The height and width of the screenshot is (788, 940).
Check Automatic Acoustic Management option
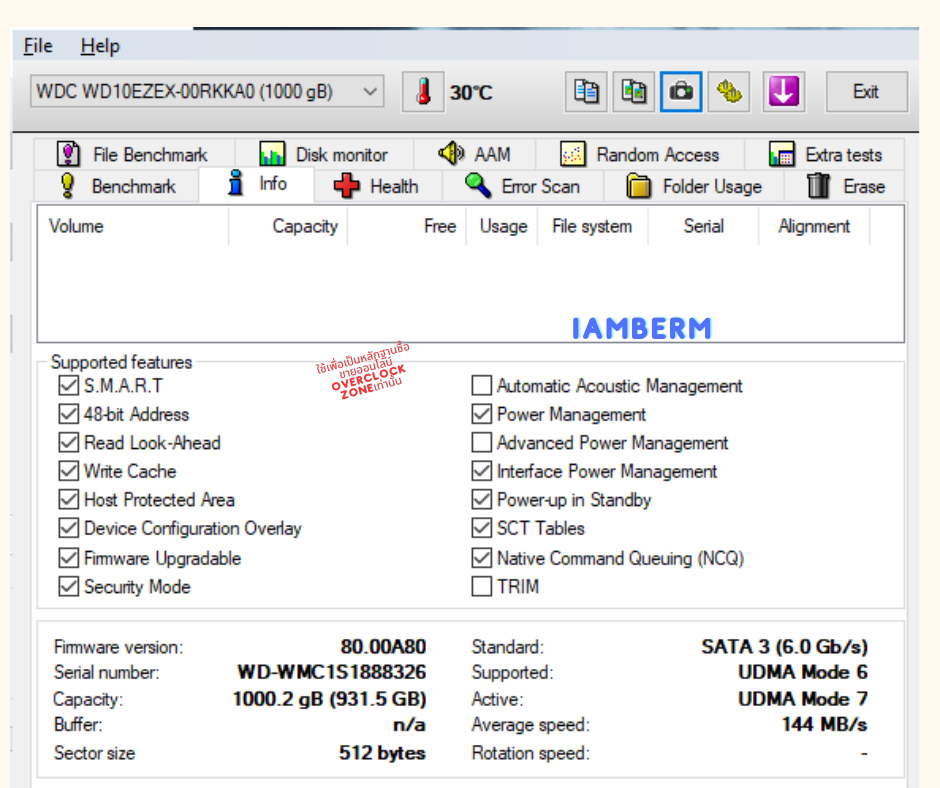482,386
